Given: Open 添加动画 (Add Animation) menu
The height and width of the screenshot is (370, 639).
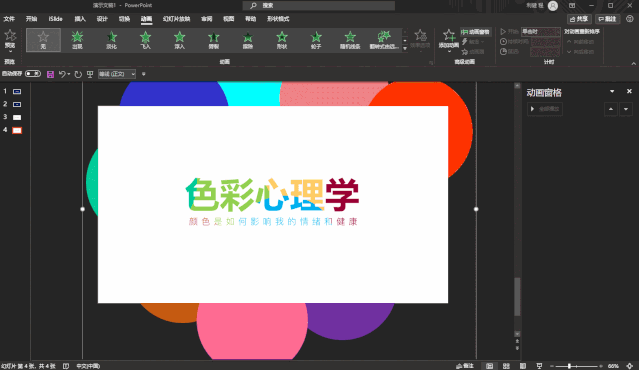Looking at the screenshot, I should pos(449,40).
